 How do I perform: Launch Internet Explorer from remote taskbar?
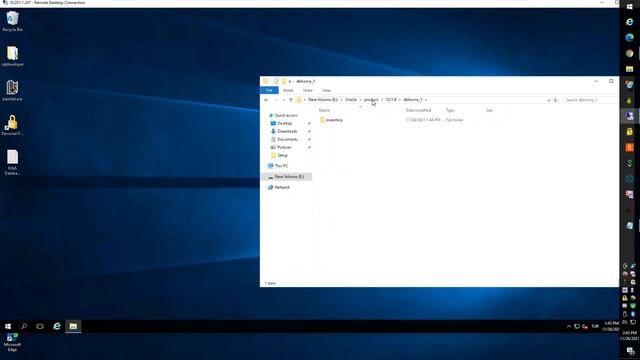coord(56,326)
